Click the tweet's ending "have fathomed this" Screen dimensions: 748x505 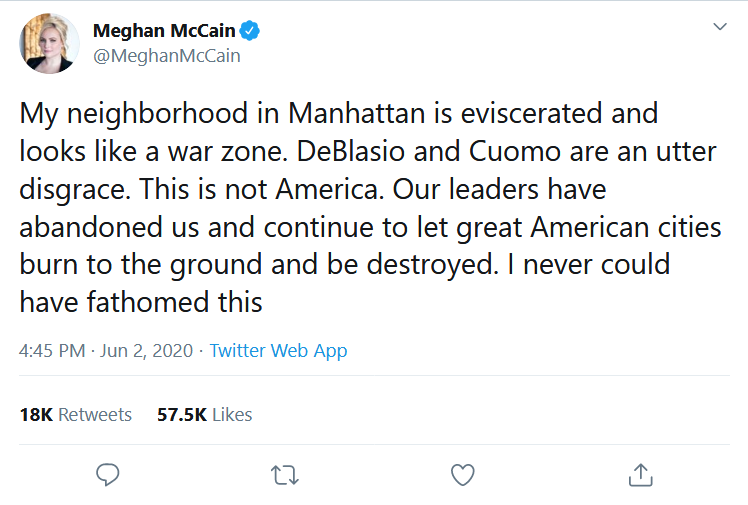[x=141, y=301]
